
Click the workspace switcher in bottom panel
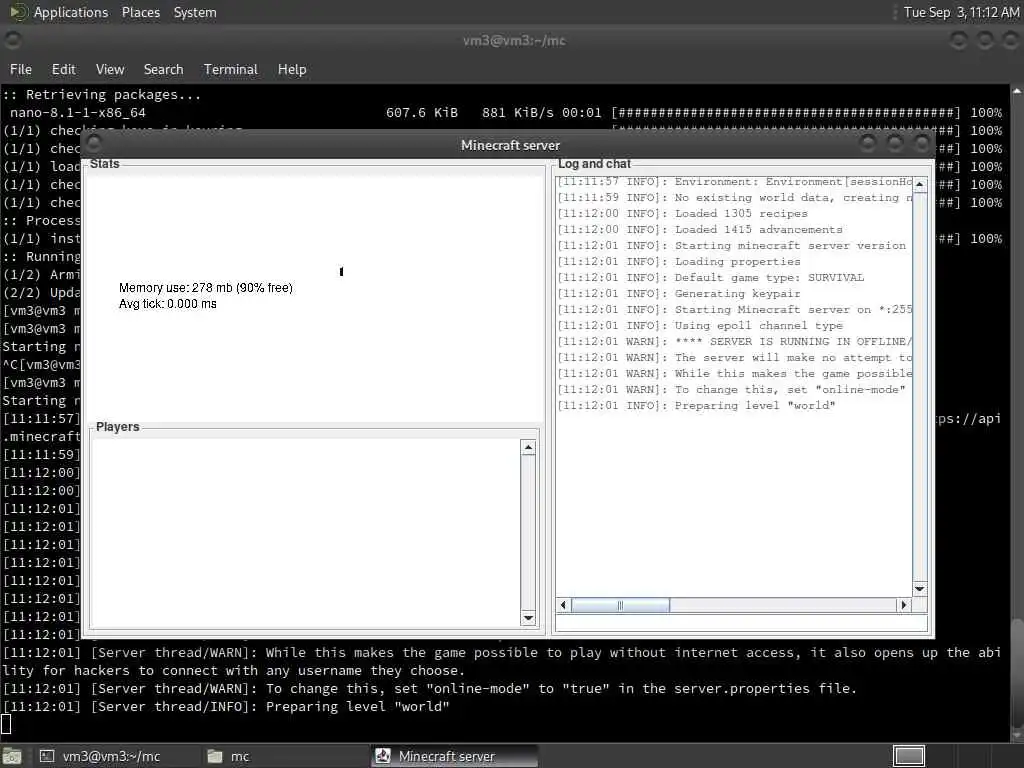click(908, 756)
